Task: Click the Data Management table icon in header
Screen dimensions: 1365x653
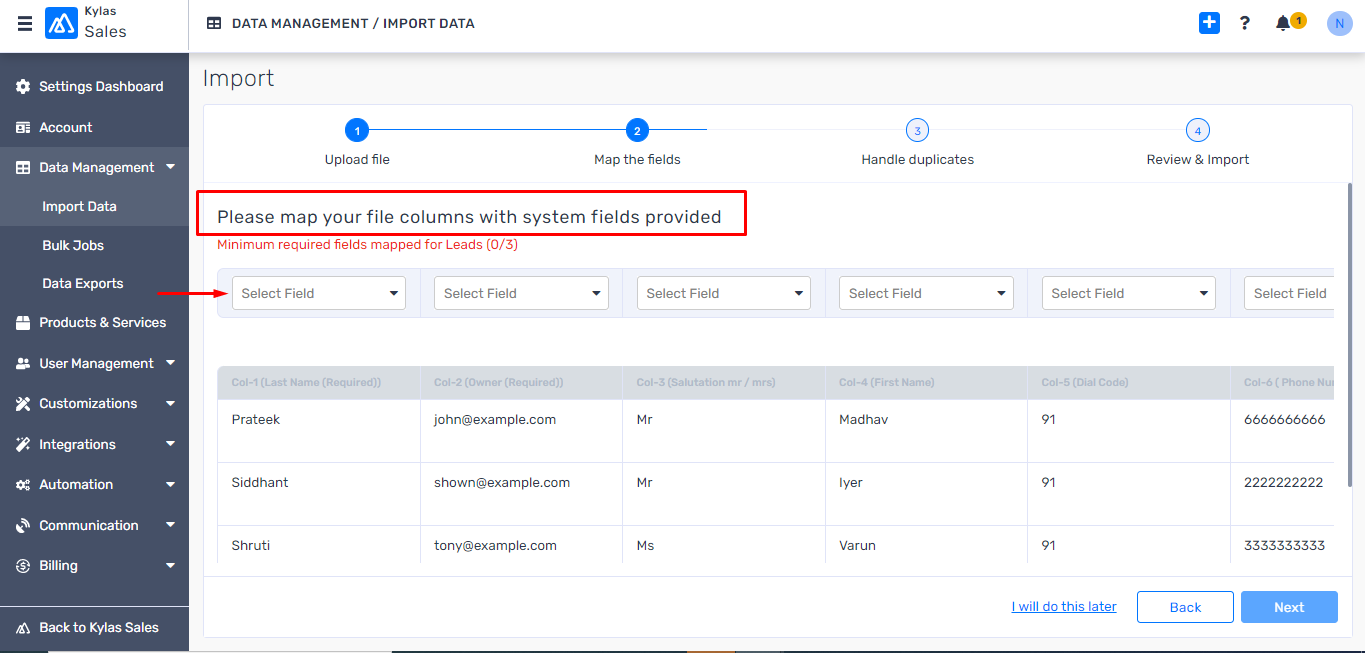Action: pos(214,23)
